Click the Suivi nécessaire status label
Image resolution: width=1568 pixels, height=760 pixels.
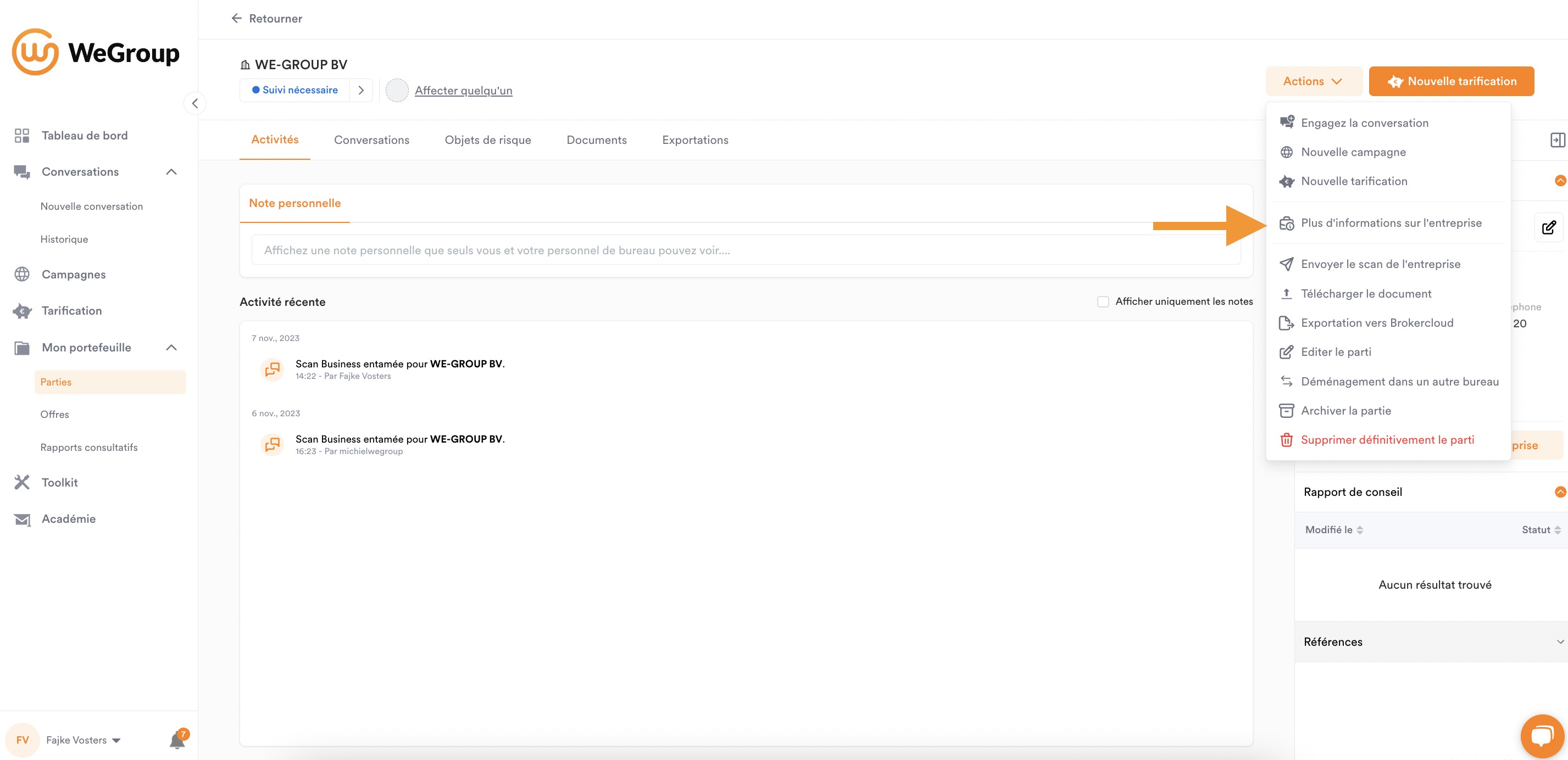(x=294, y=90)
